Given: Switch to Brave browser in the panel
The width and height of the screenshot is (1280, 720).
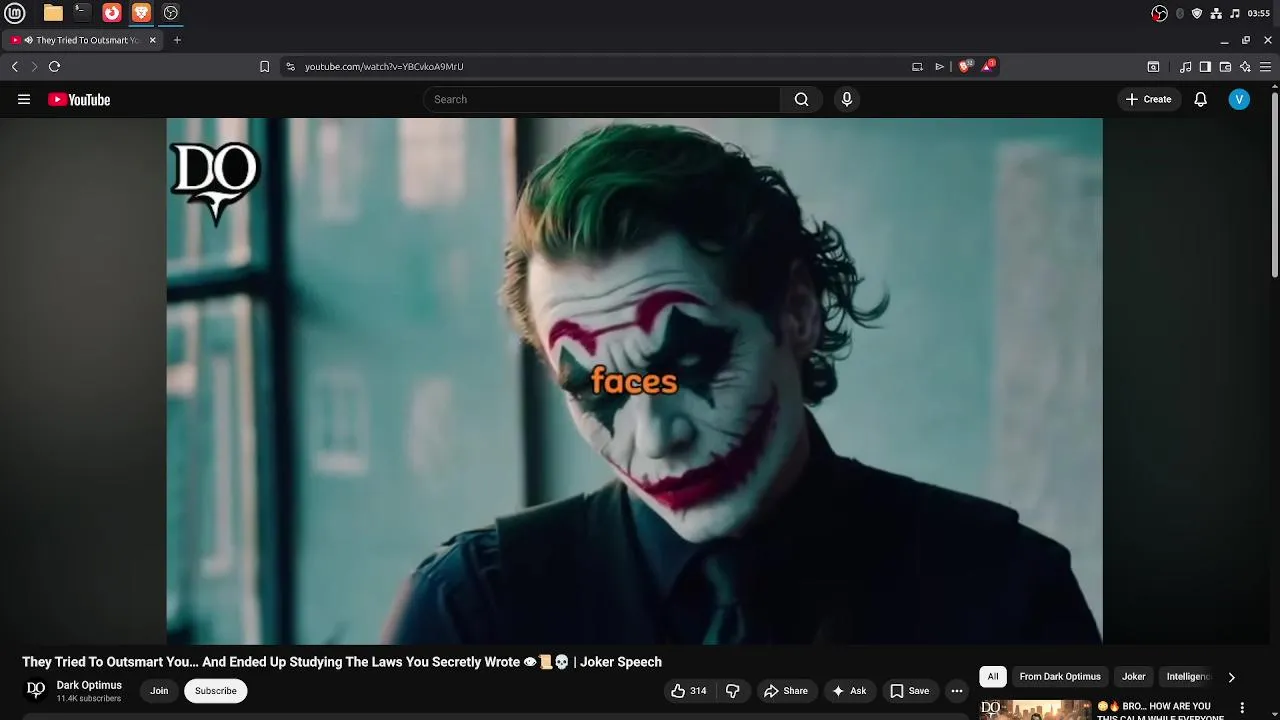Looking at the screenshot, I should click(141, 13).
